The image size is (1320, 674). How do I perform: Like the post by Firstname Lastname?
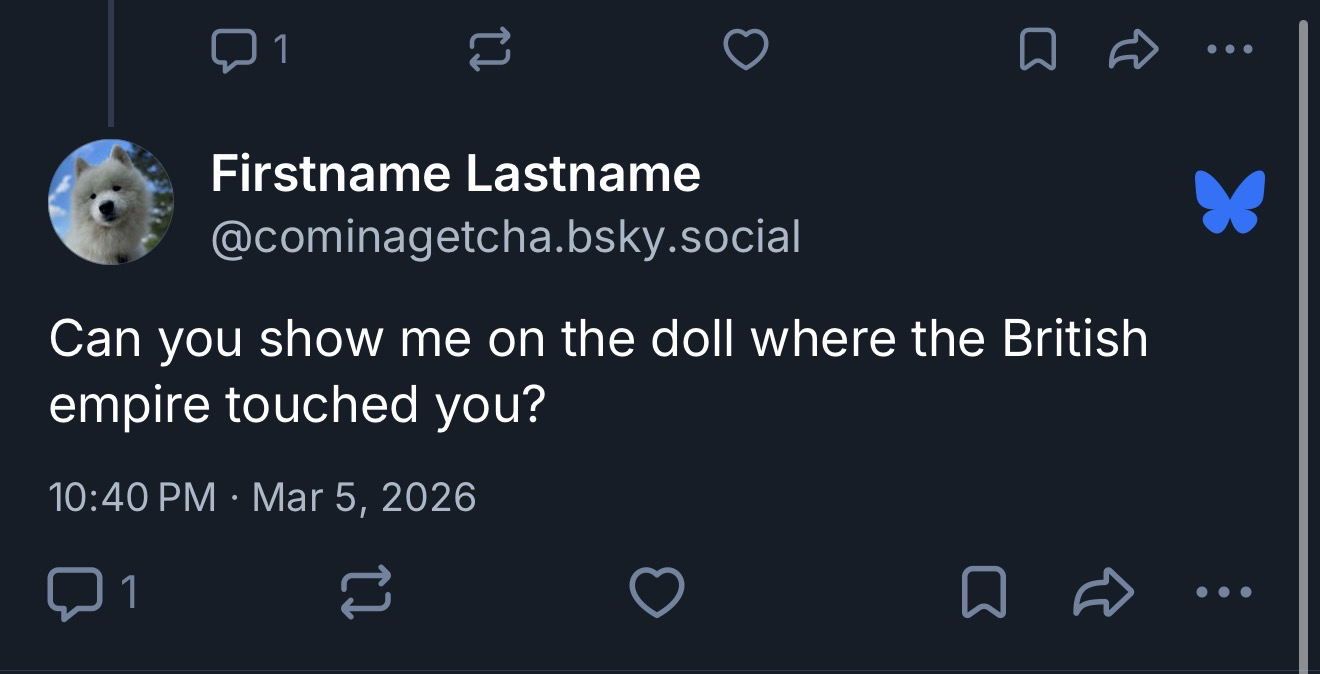click(657, 591)
